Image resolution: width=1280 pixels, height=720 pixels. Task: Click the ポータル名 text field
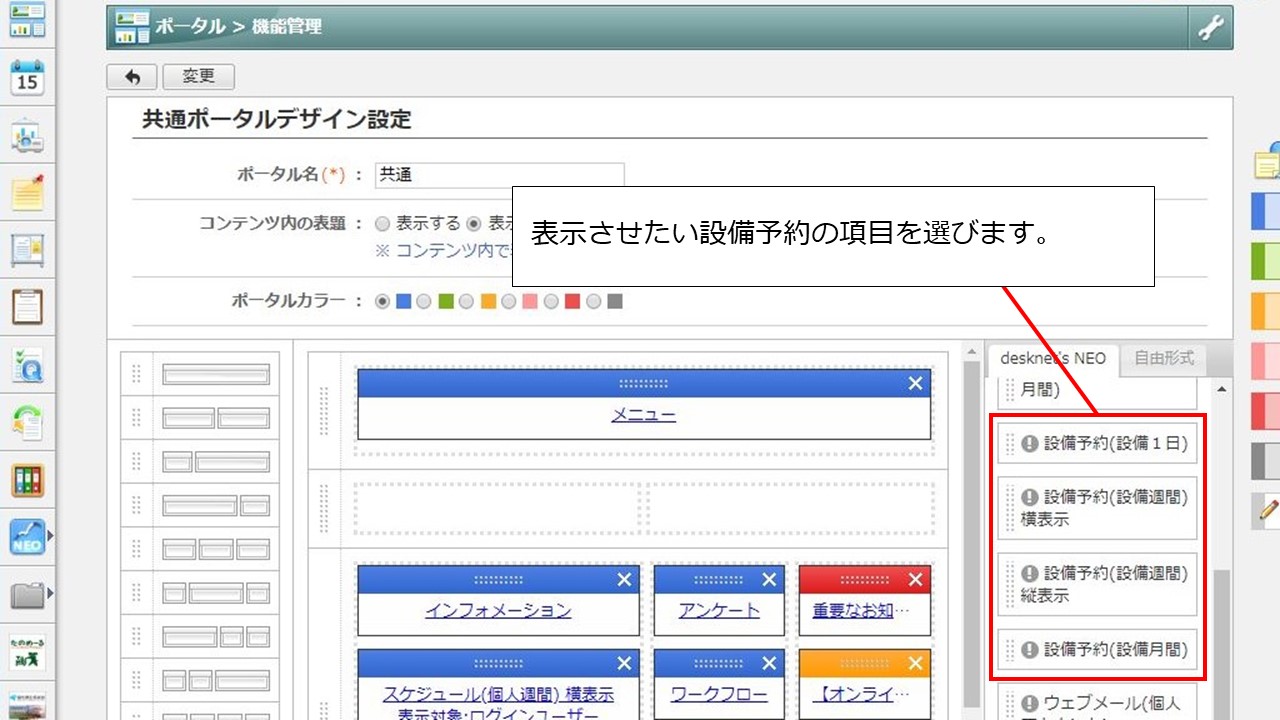coord(499,175)
